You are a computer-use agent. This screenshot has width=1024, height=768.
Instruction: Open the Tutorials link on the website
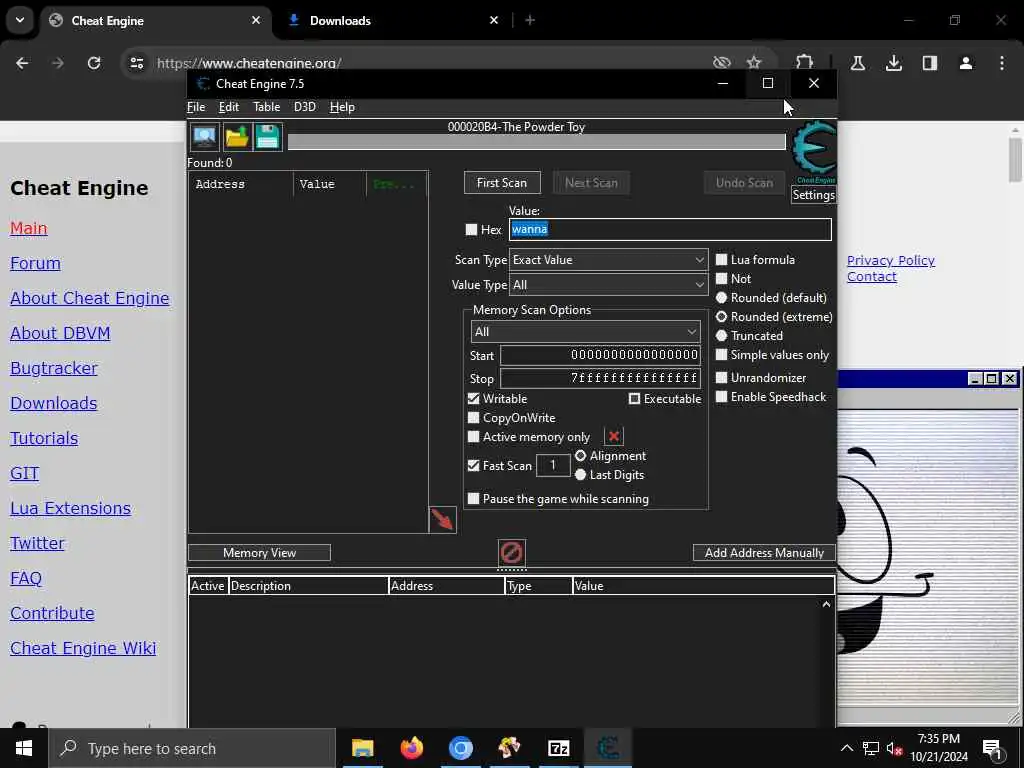[44, 438]
